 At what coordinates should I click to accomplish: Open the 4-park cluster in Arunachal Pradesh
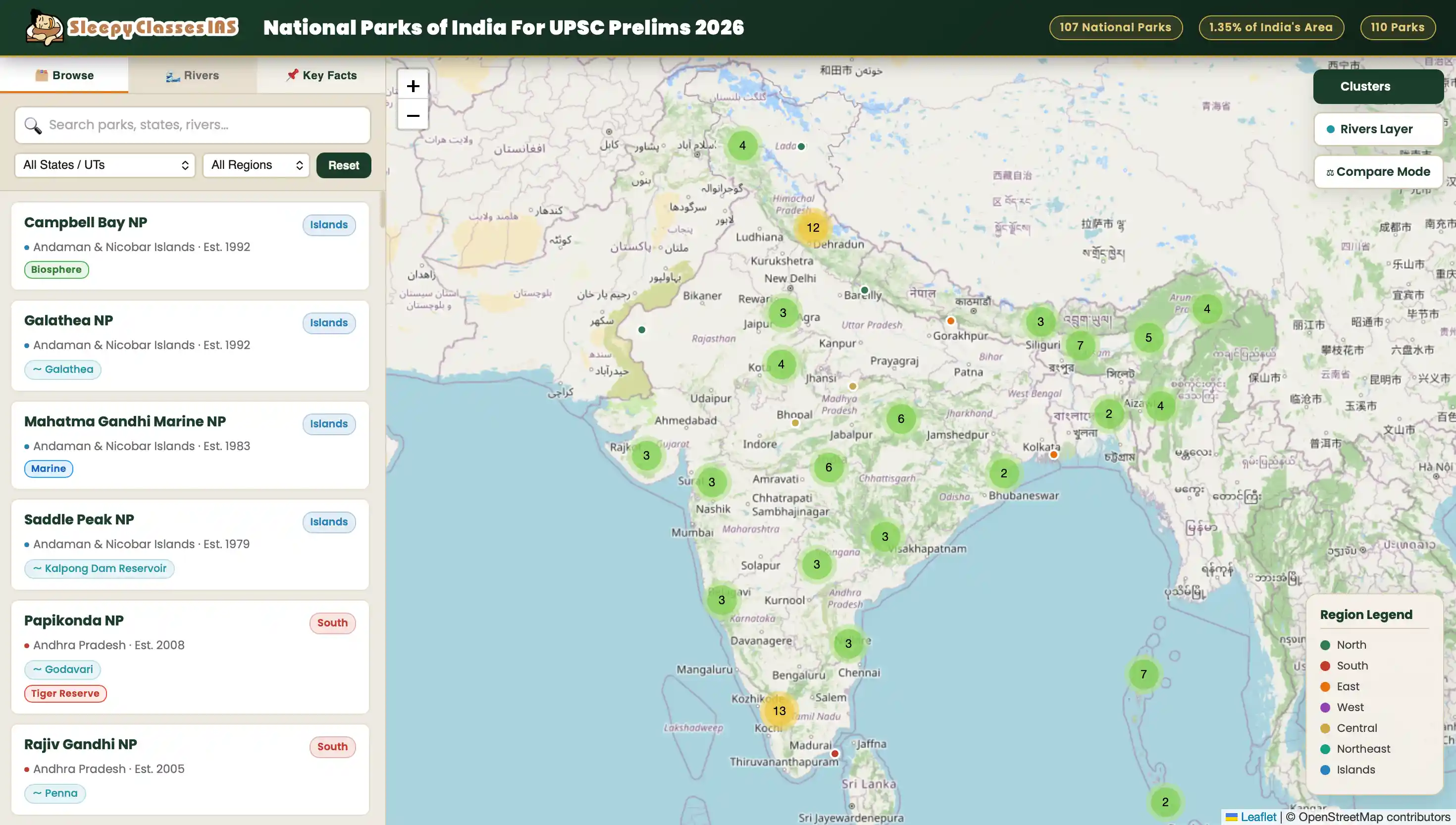[1207, 308]
